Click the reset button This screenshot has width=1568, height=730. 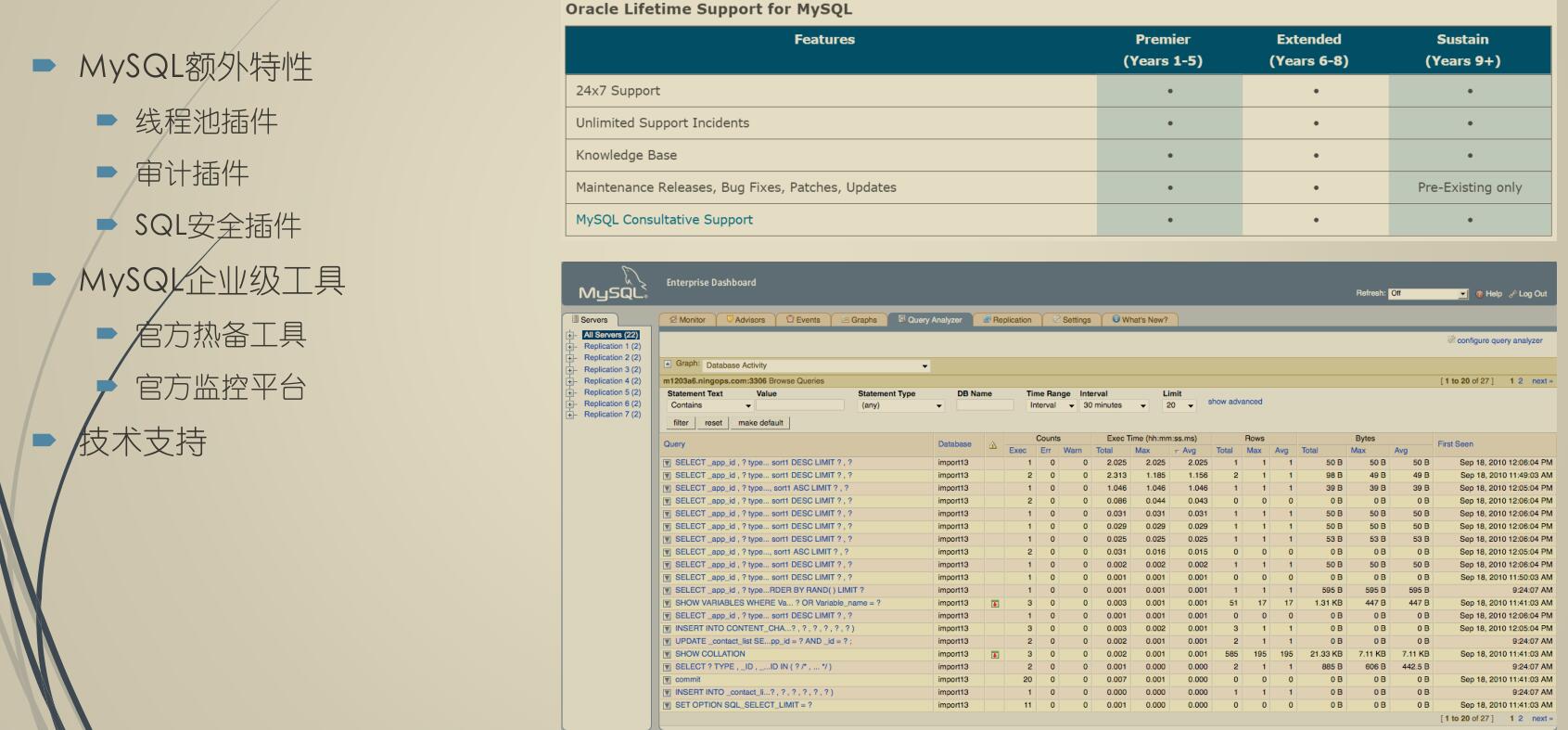click(x=713, y=423)
